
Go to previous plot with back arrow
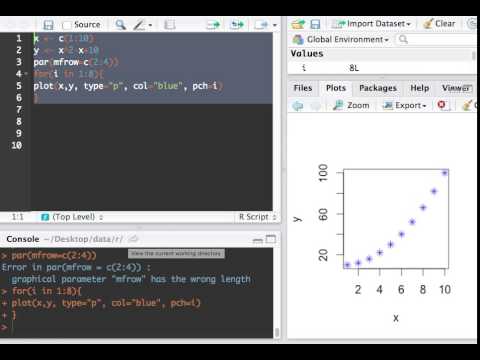click(x=298, y=106)
